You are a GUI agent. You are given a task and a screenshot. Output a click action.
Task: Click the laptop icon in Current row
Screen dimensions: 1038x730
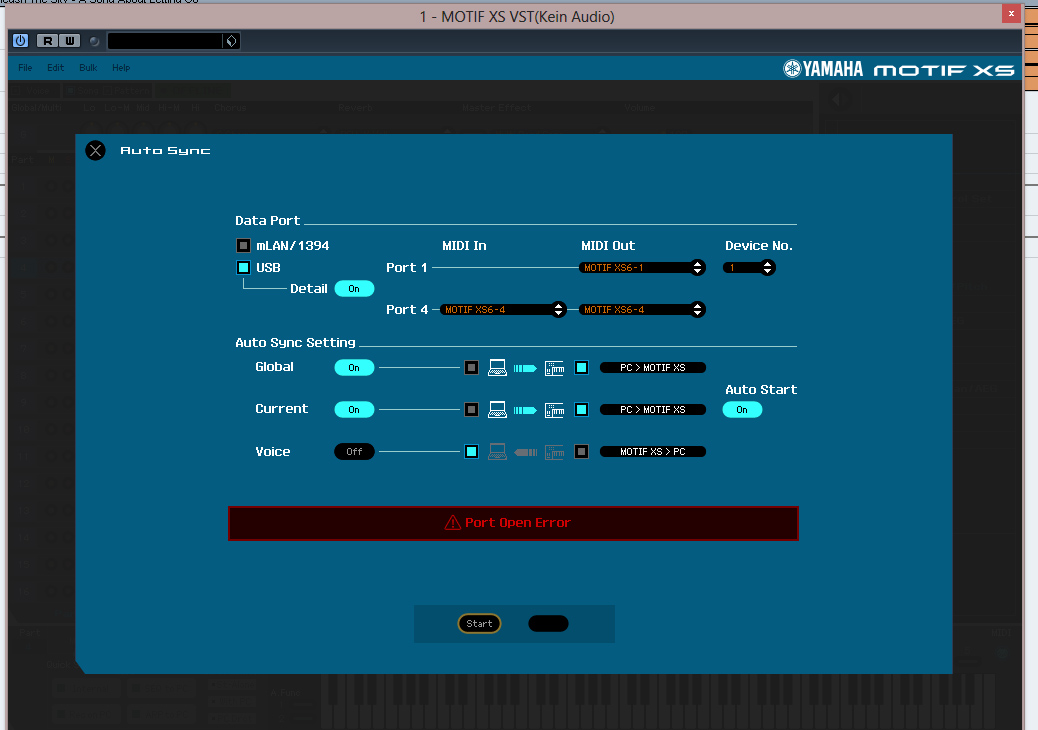click(x=497, y=410)
